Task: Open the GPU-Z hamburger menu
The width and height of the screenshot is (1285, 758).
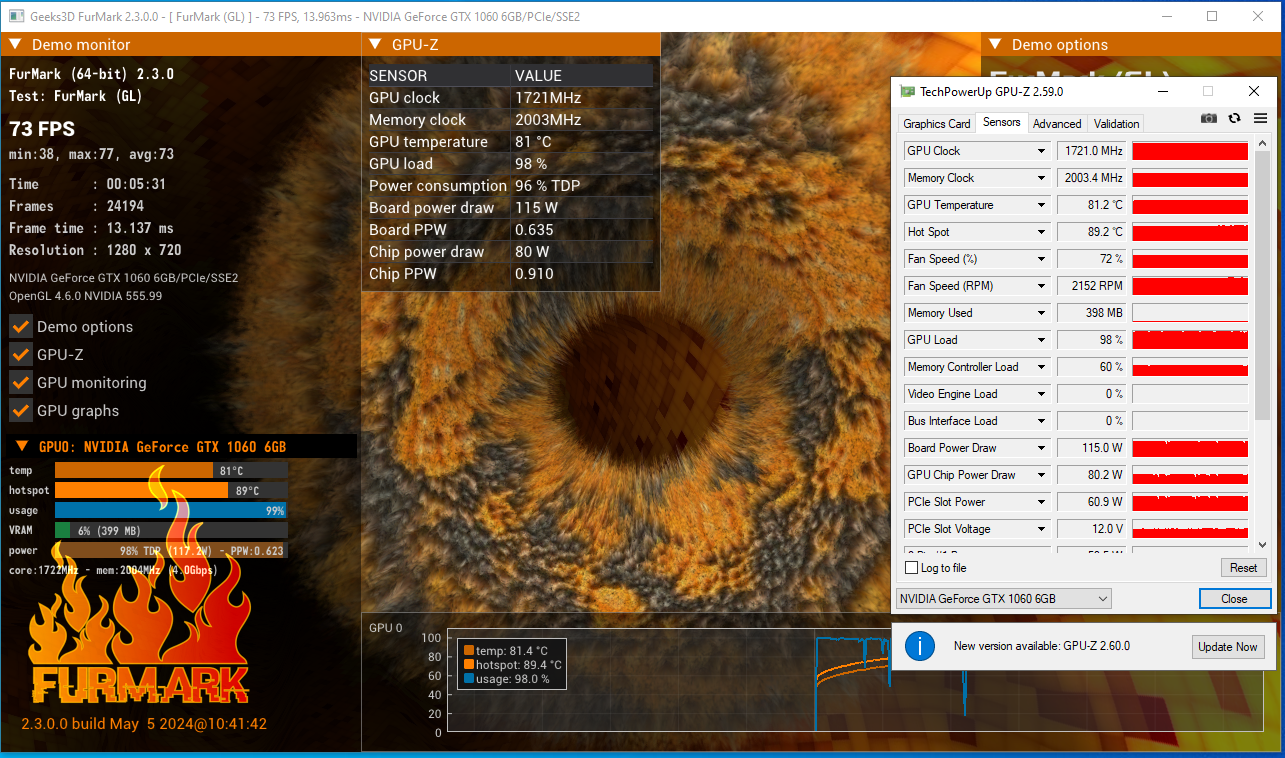Action: pos(1260,118)
